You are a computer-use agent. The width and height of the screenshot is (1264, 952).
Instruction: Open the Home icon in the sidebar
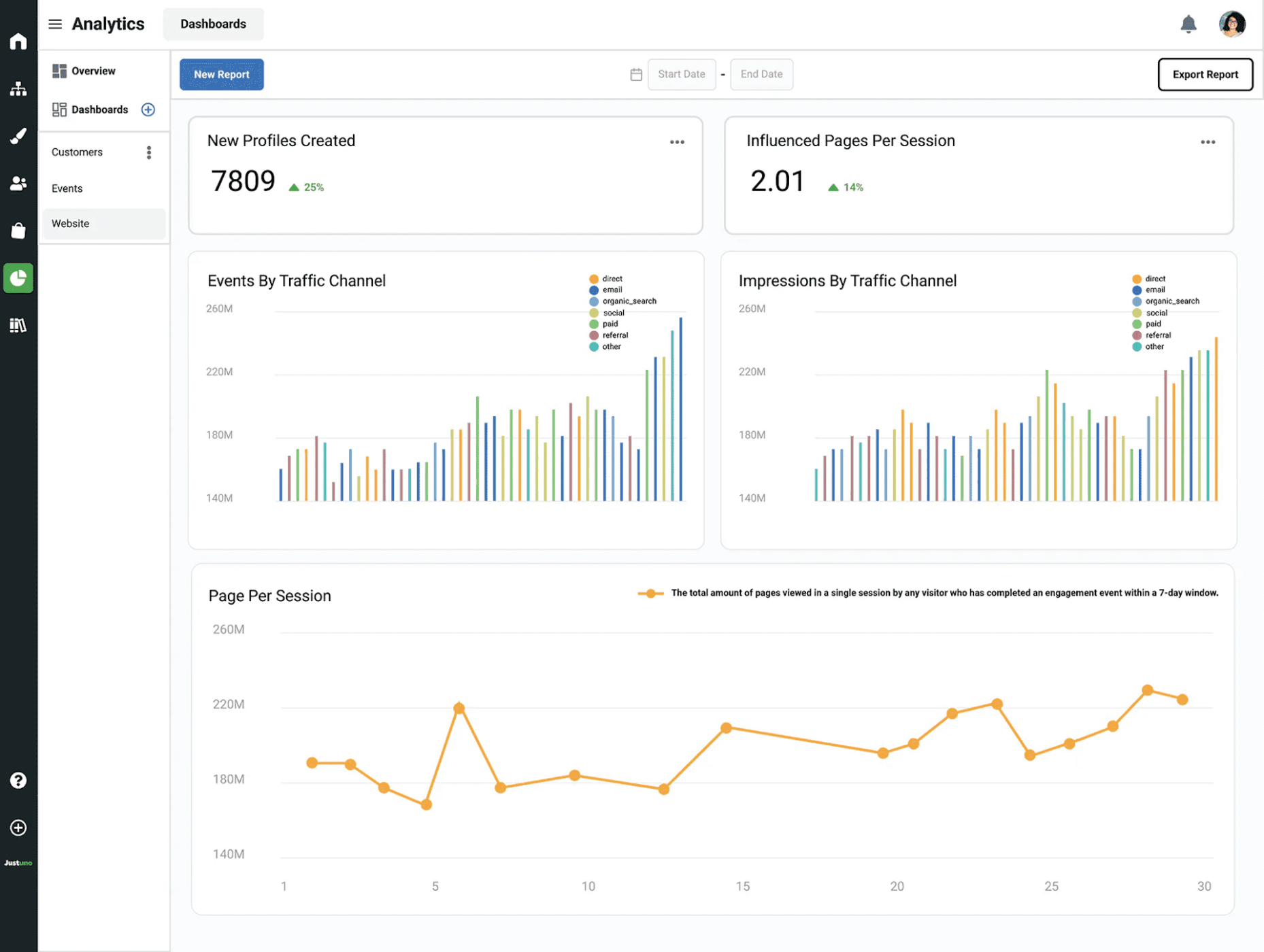[x=18, y=41]
